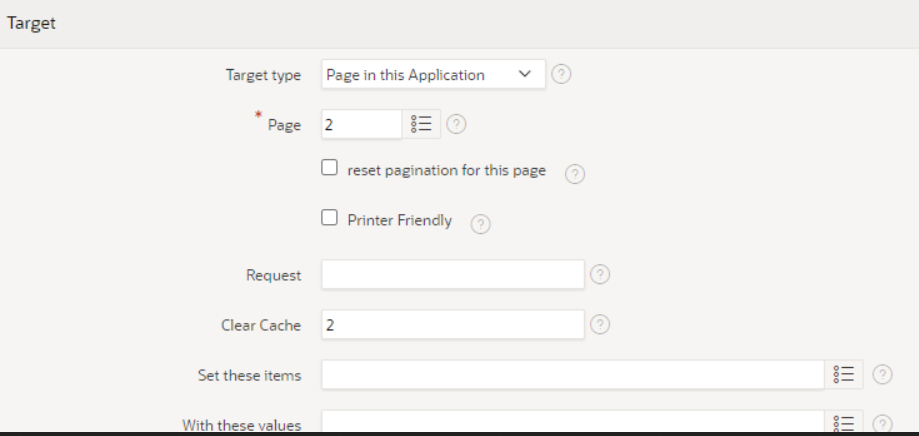Image resolution: width=919 pixels, height=436 pixels.
Task: Click the With these values text field
Action: pyautogui.click(x=573, y=422)
